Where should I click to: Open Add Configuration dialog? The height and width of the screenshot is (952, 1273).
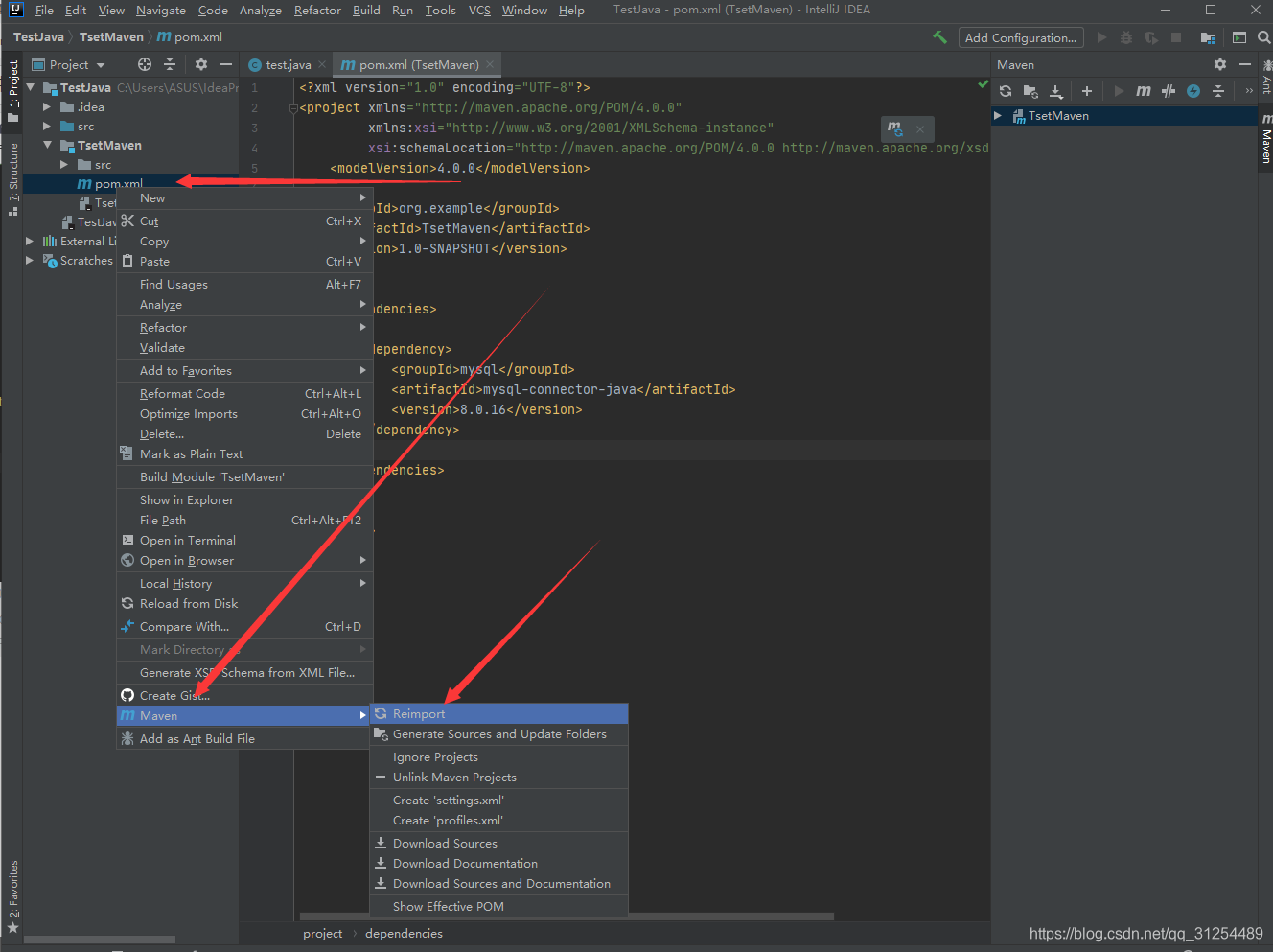tap(1021, 37)
